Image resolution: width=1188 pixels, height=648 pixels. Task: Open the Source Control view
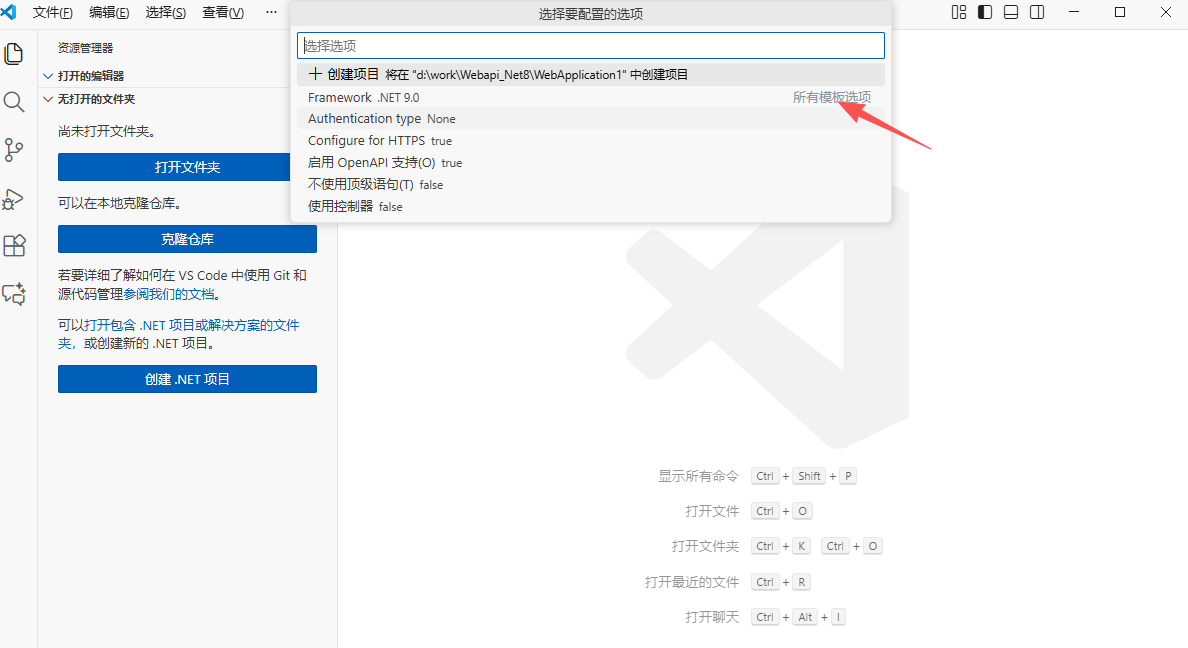14,150
